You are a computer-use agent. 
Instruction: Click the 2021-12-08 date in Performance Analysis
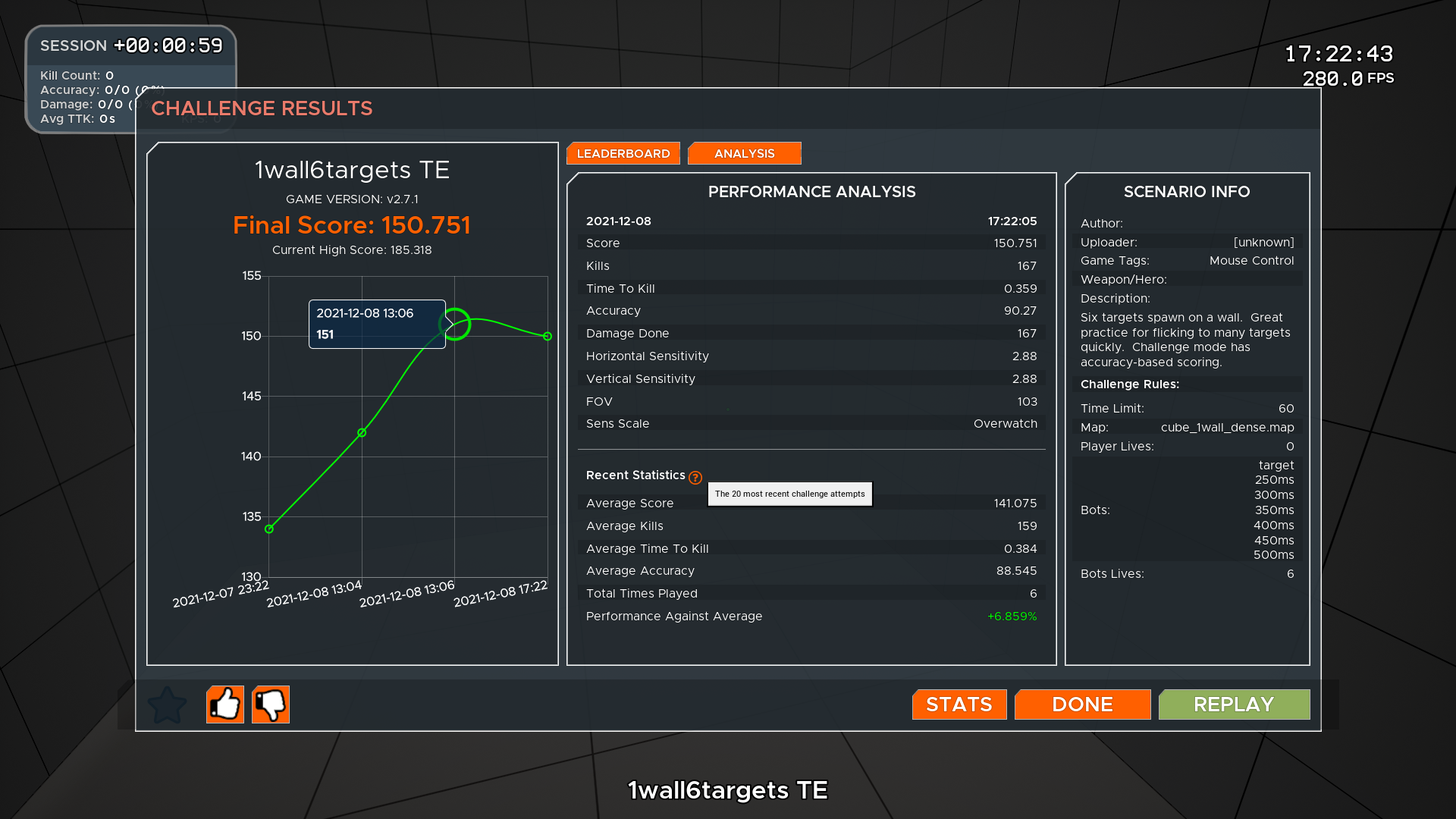[x=618, y=221]
